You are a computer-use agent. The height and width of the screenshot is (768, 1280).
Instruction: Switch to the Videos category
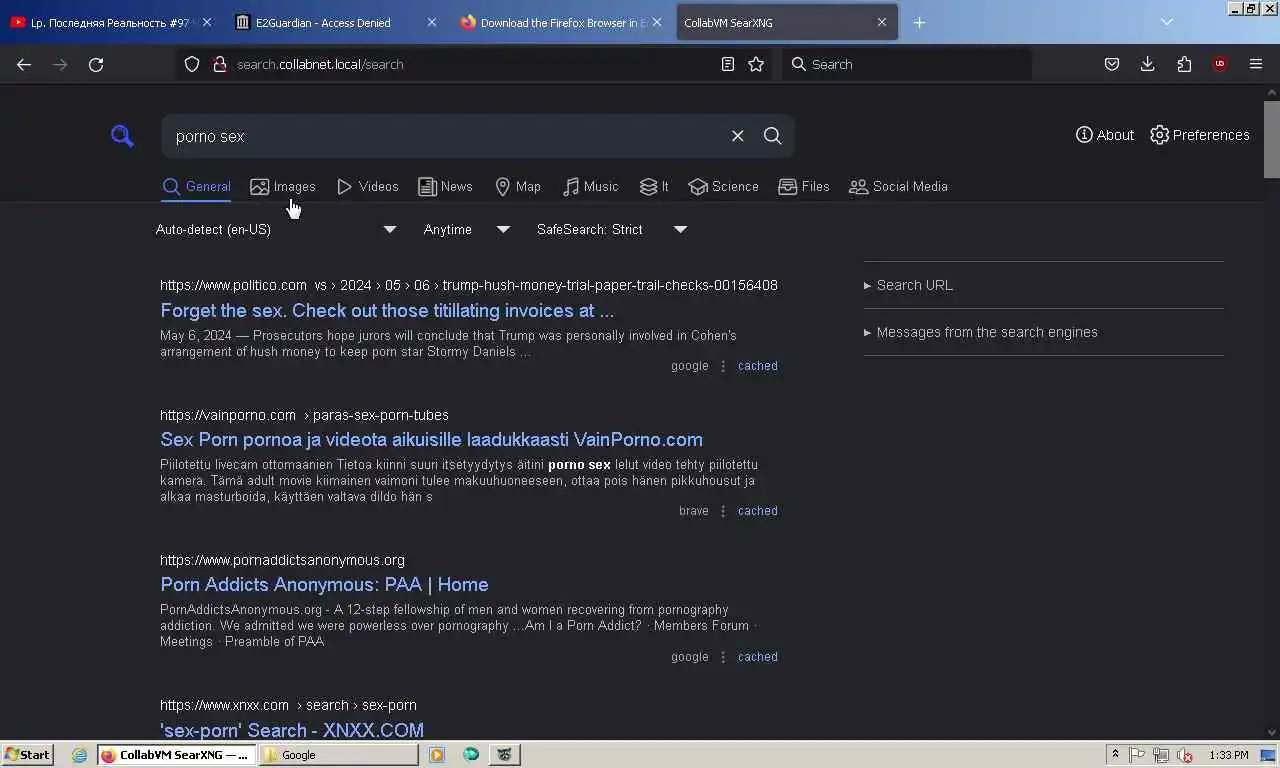(x=367, y=187)
